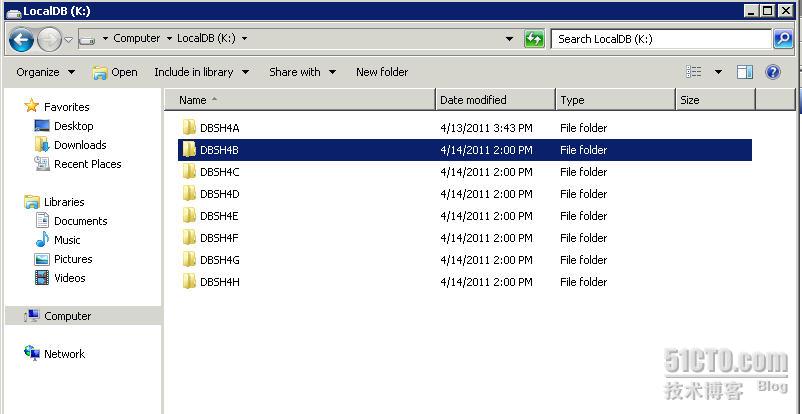Image resolution: width=802 pixels, height=414 pixels.
Task: Click the greyed Forward arrow button
Action: pyautogui.click(x=49, y=39)
